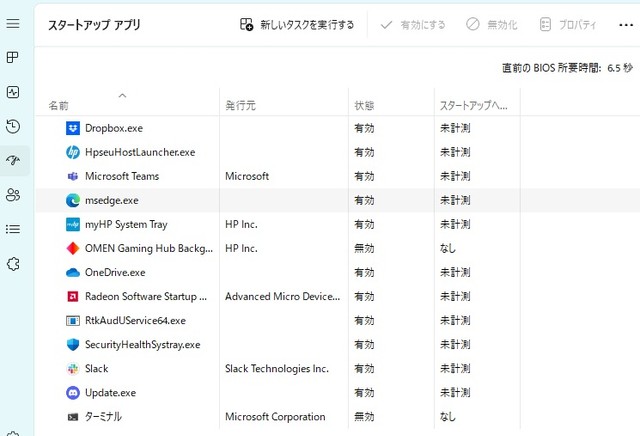Select the Slack entry name

96,369
